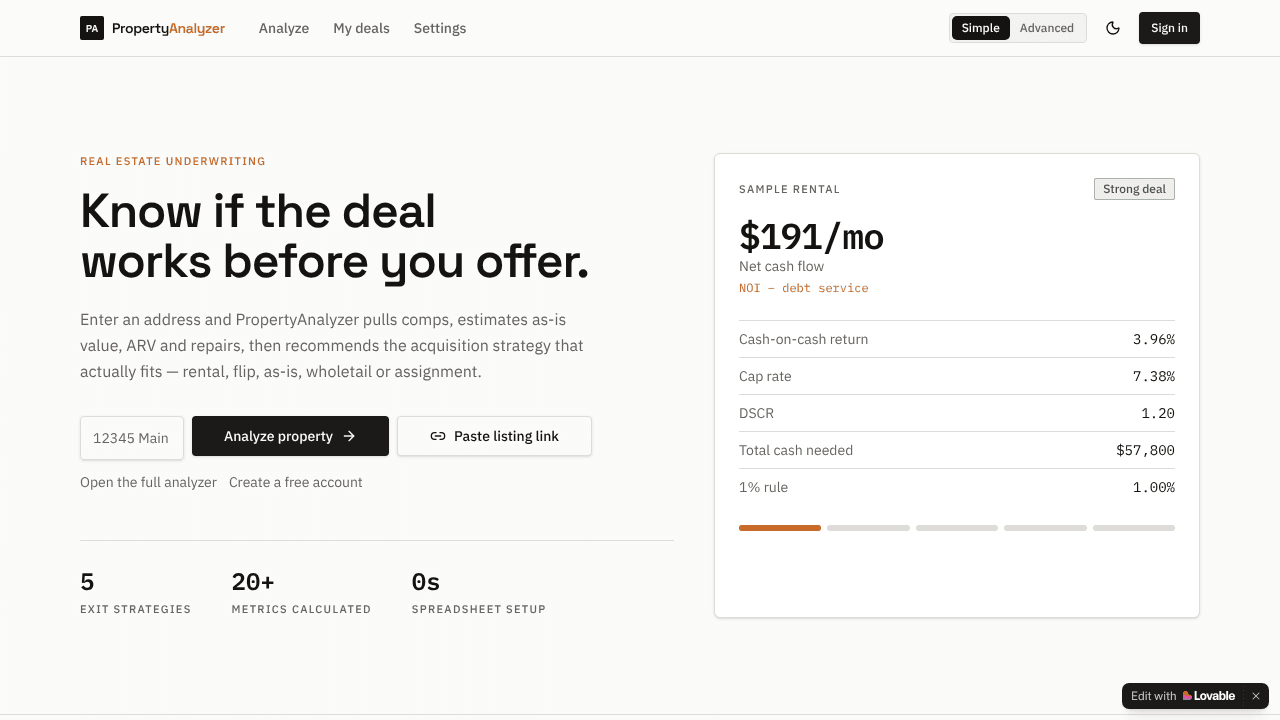Go to Settings in the navbar

(440, 28)
